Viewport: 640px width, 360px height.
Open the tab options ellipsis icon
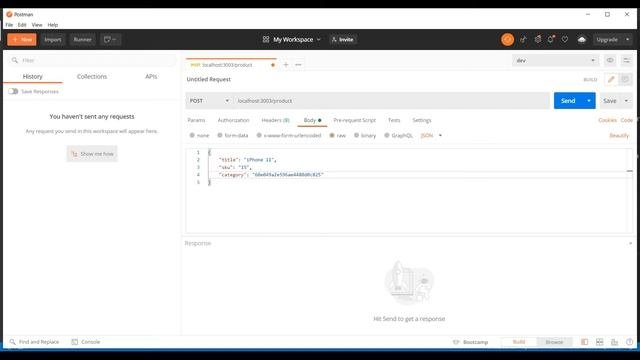[298, 64]
